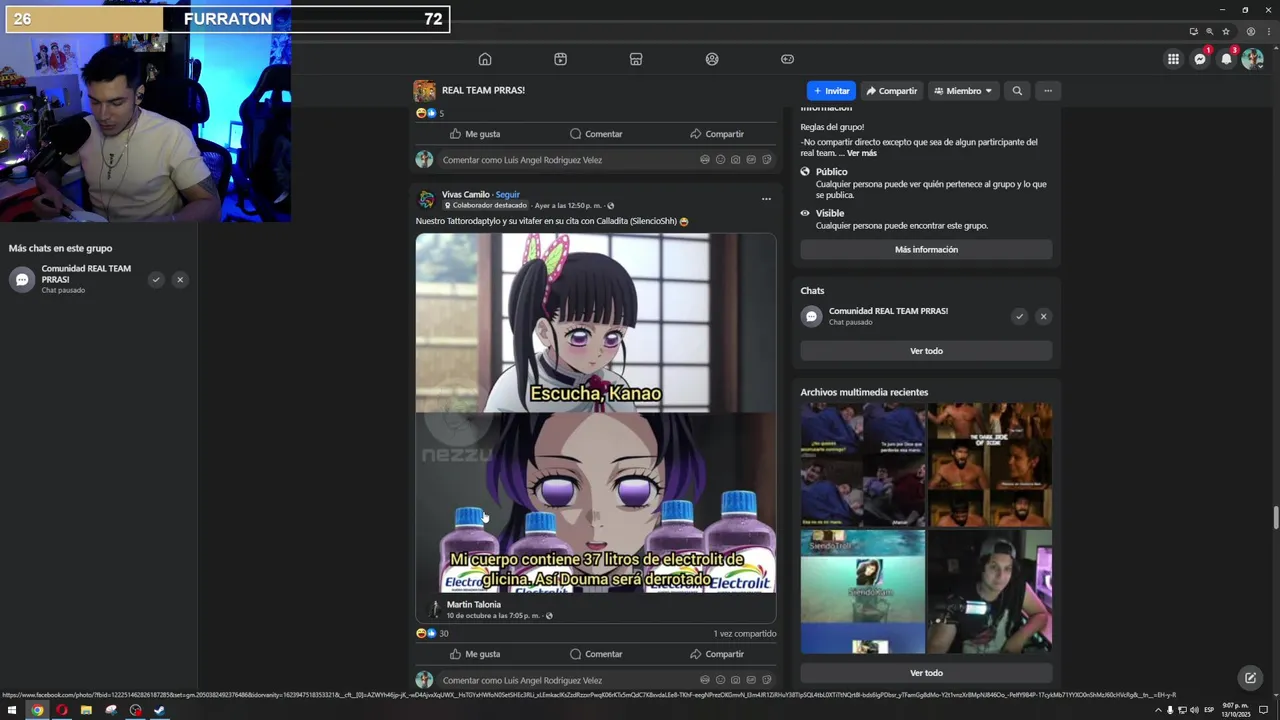Like the Kanao meme post with Me gusta
Screen dimensions: 1280x720
pos(475,654)
